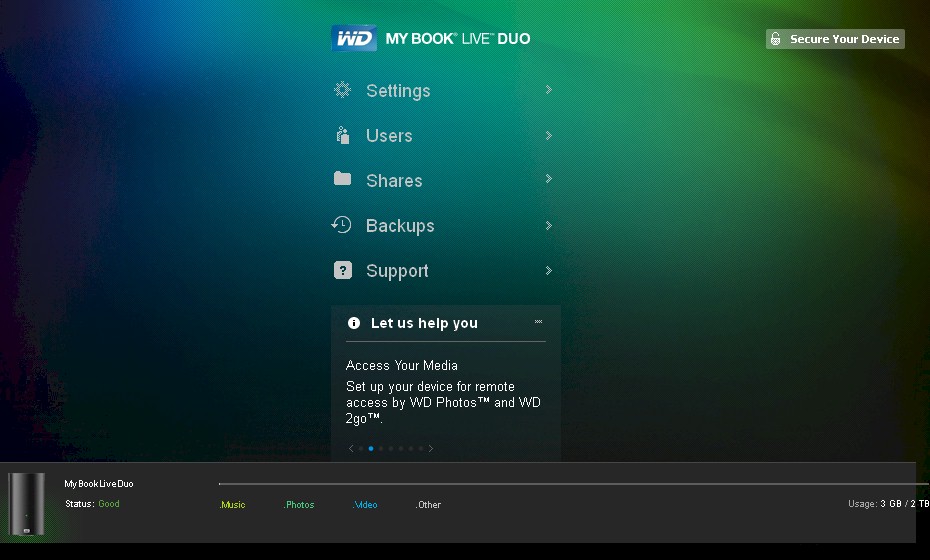Click the info icon next to Let us help you

coord(353,323)
